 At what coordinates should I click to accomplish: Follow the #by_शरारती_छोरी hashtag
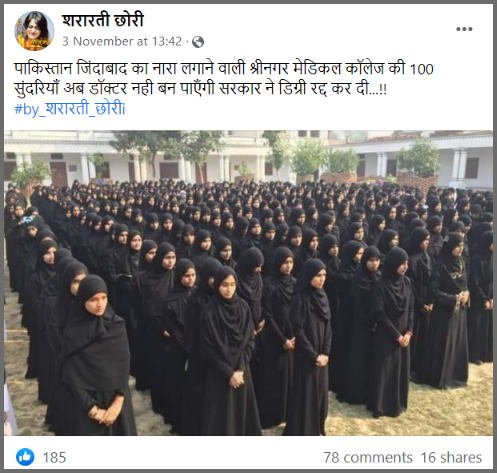[x=70, y=108]
